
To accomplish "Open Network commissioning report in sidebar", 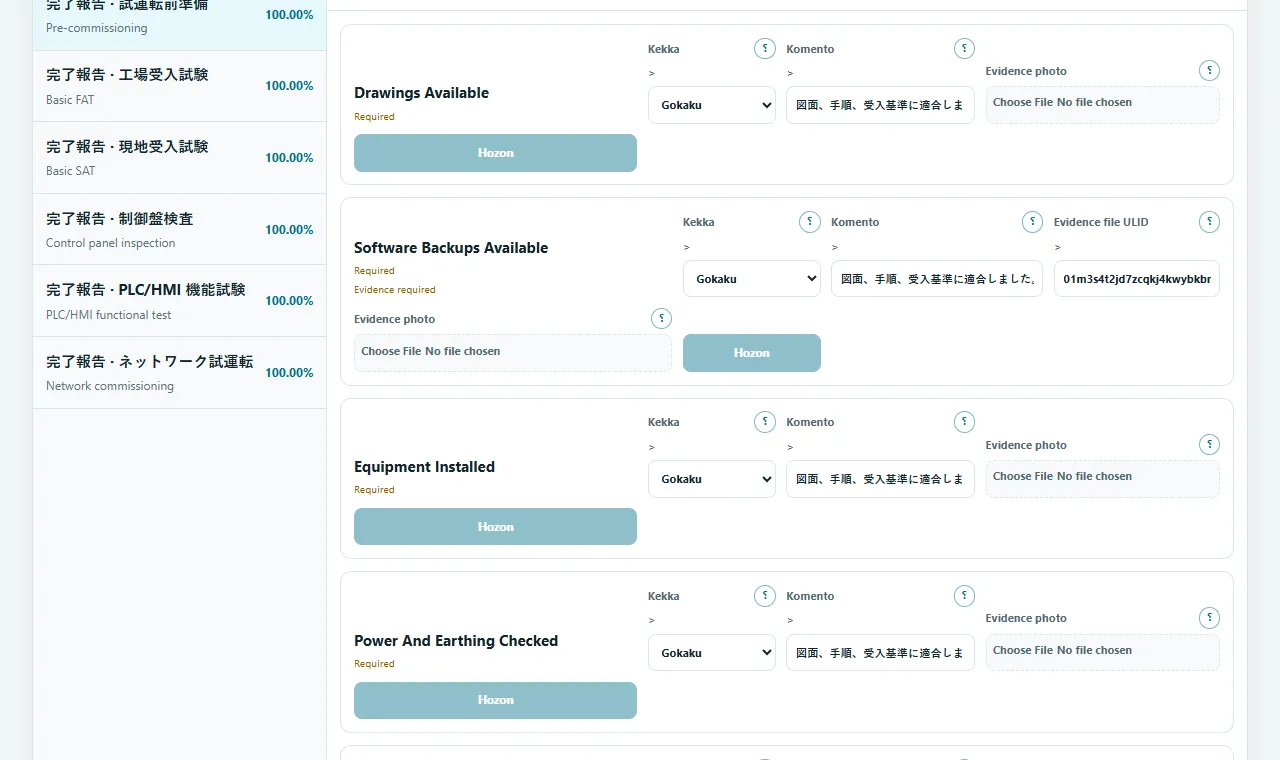I will pos(180,372).
